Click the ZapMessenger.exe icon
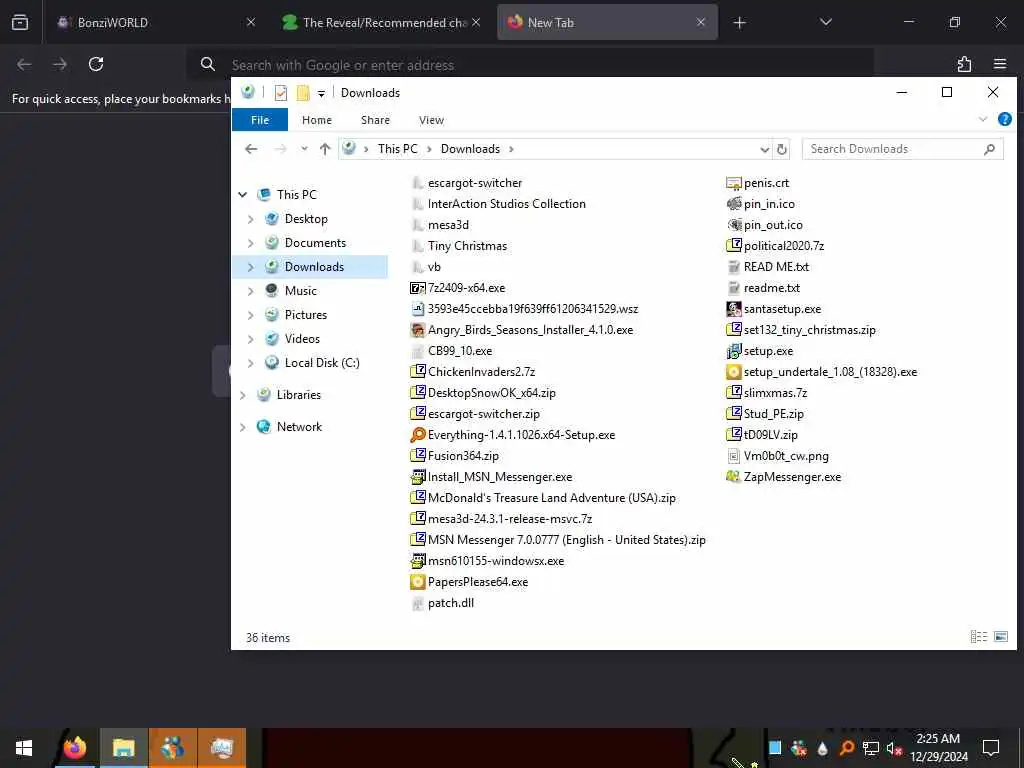The height and width of the screenshot is (768, 1024). (x=734, y=477)
